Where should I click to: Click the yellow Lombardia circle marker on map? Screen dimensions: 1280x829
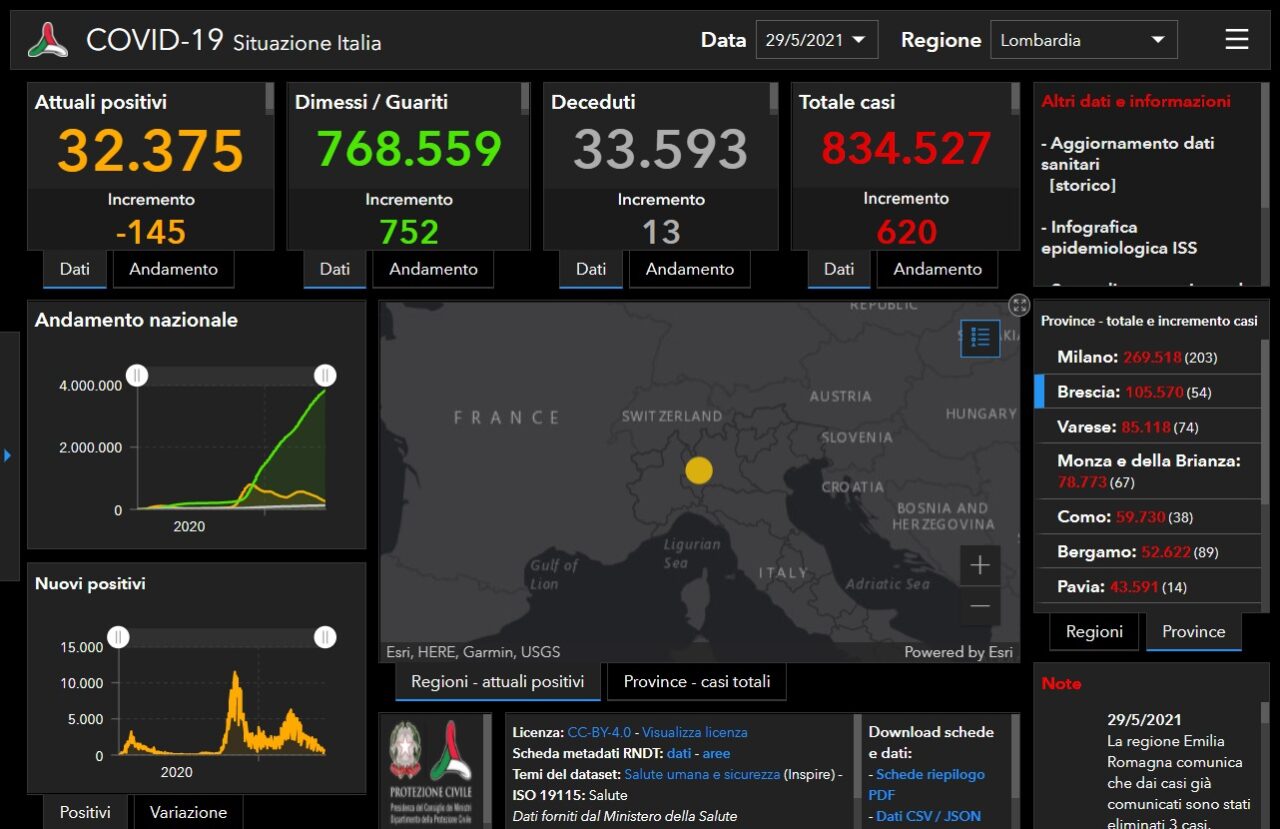699,470
